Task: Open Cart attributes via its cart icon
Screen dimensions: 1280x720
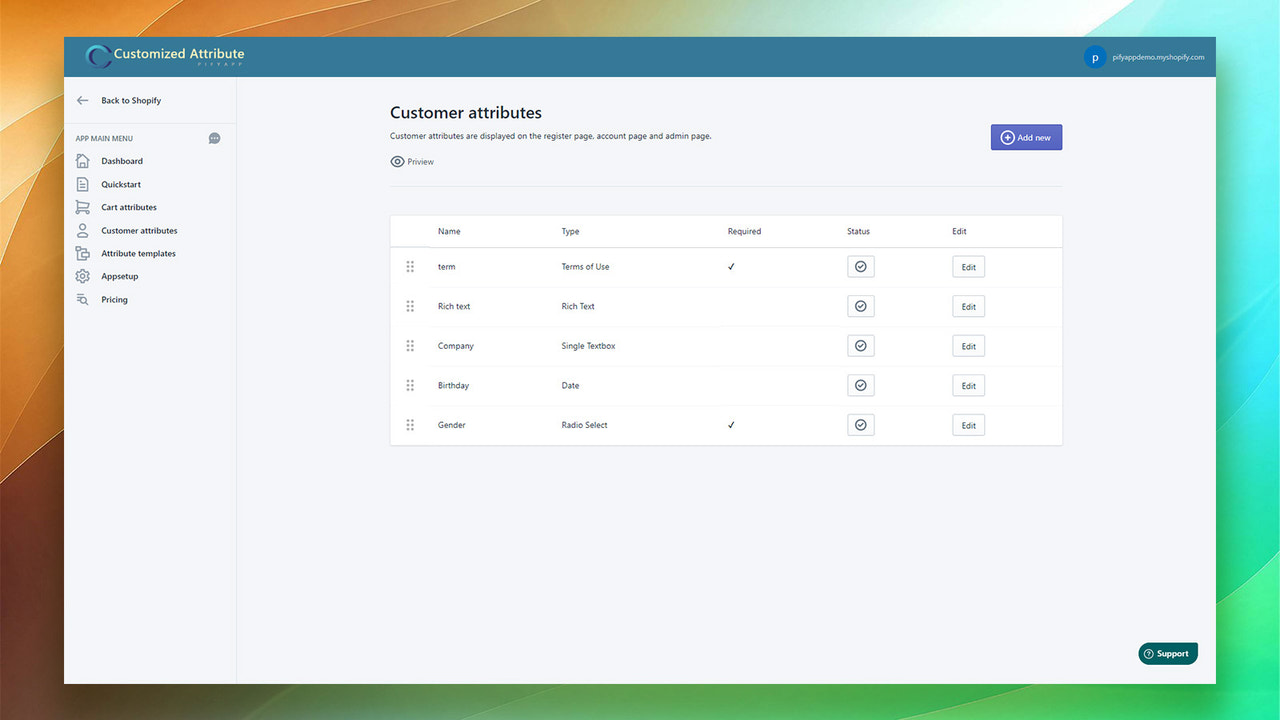Action: tap(81, 207)
